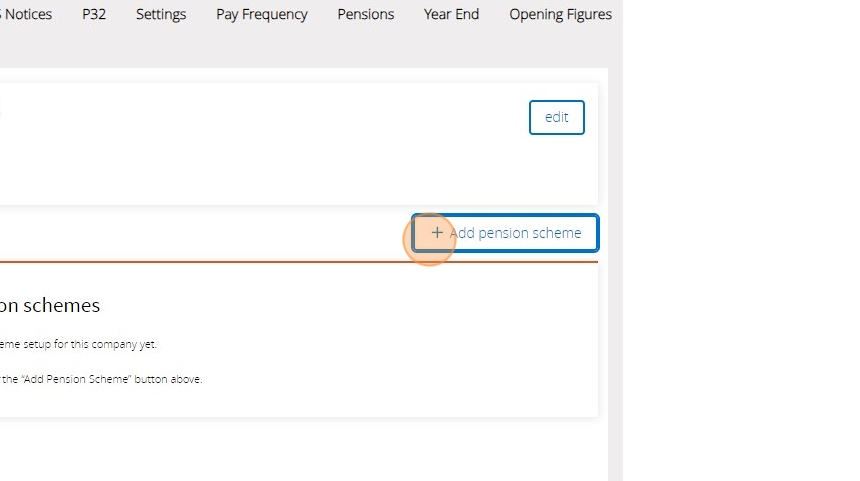This screenshot has width=860, height=481.
Task: Switch to the Settings tab
Action: pos(161,14)
